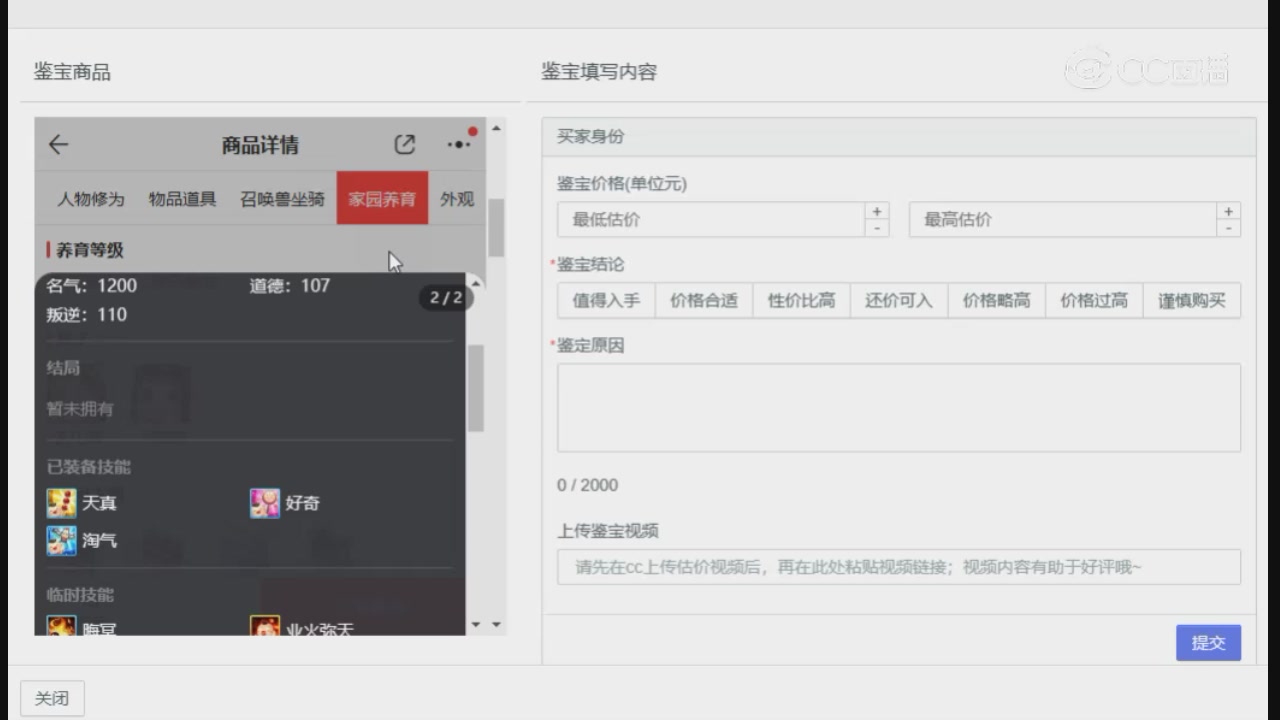
Task: Decrease 最低估价 with minus stepper
Action: coord(877,229)
